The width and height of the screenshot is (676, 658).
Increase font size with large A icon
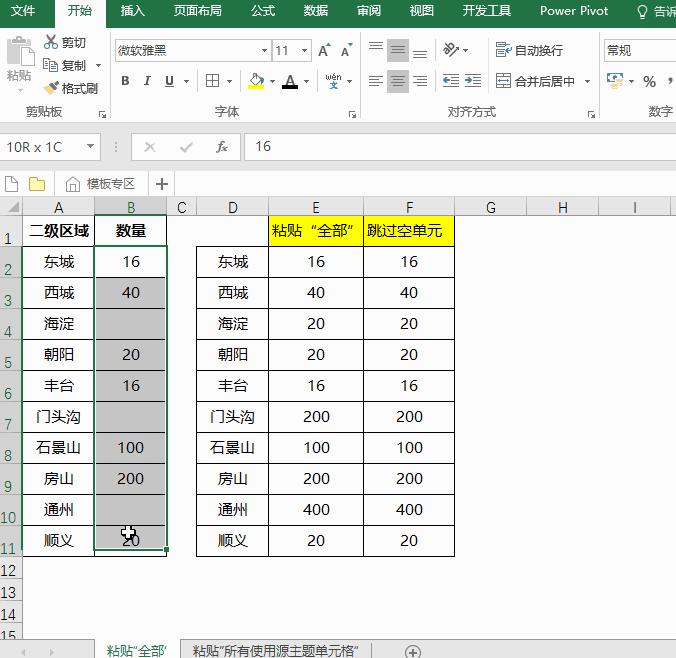324,50
